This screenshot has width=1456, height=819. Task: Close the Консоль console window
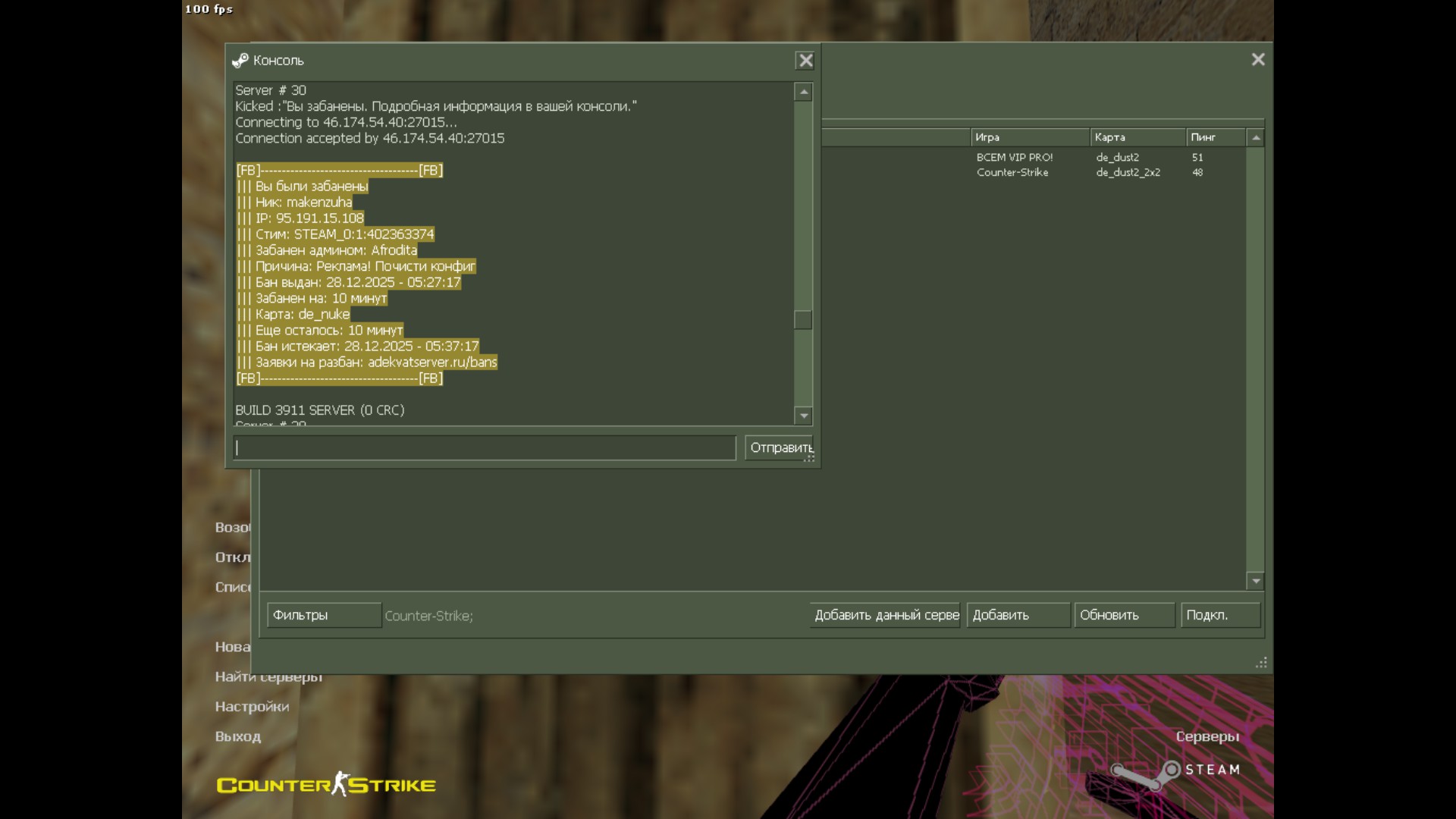pos(805,61)
